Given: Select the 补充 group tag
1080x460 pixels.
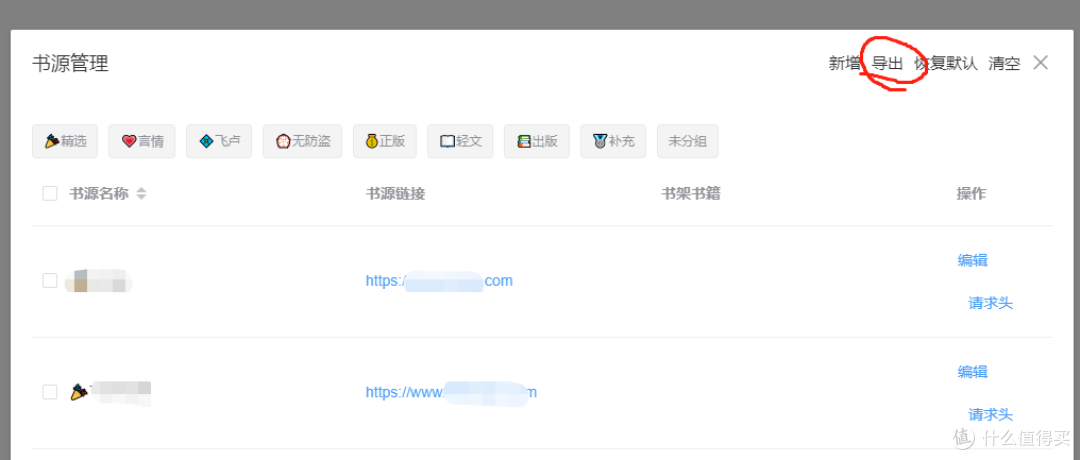Looking at the screenshot, I should [x=613, y=141].
